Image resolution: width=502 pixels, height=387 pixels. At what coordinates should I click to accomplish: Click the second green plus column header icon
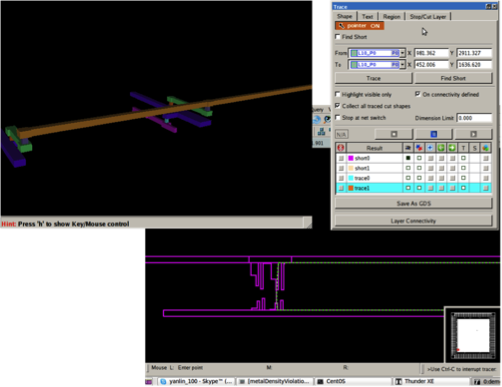click(x=452, y=148)
